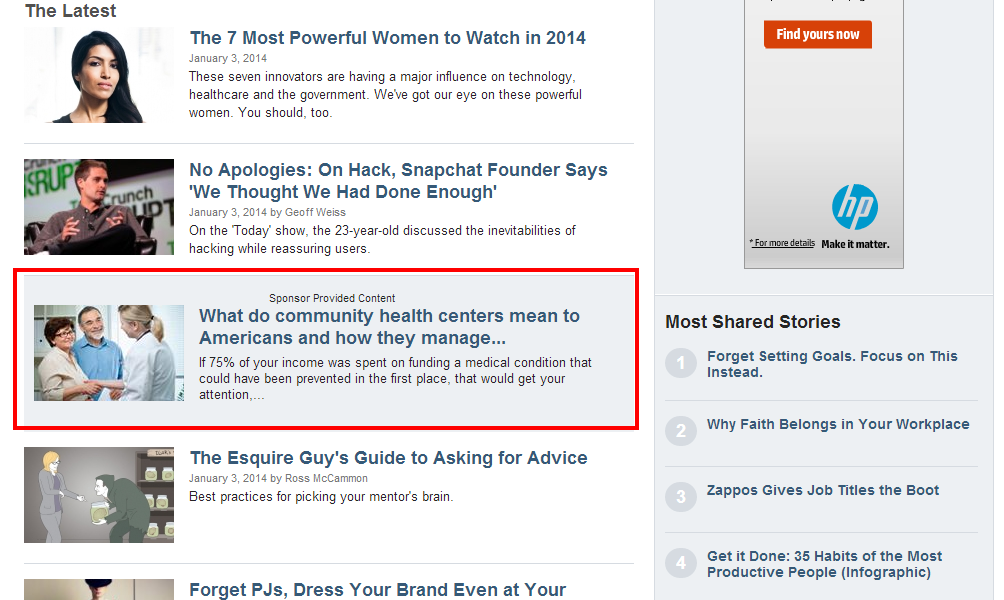Click the 'Find yours now' ad button

tap(818, 35)
